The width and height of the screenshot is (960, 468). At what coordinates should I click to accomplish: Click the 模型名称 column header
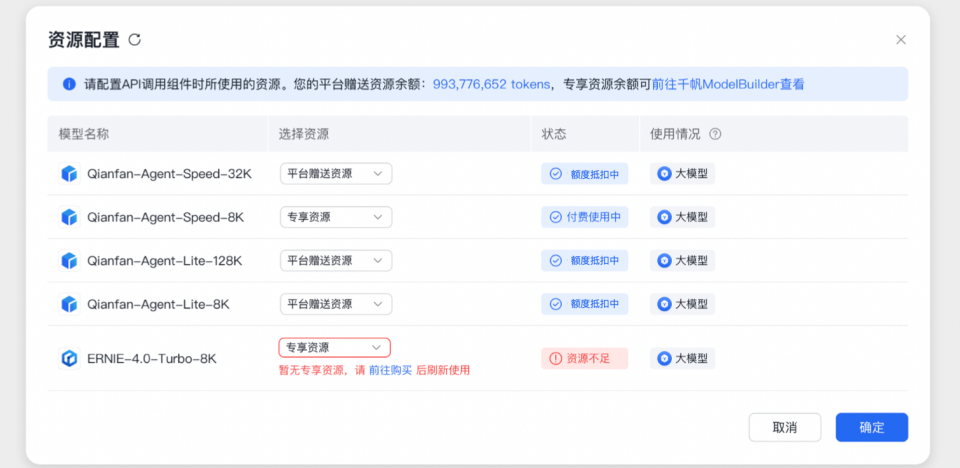click(84, 134)
